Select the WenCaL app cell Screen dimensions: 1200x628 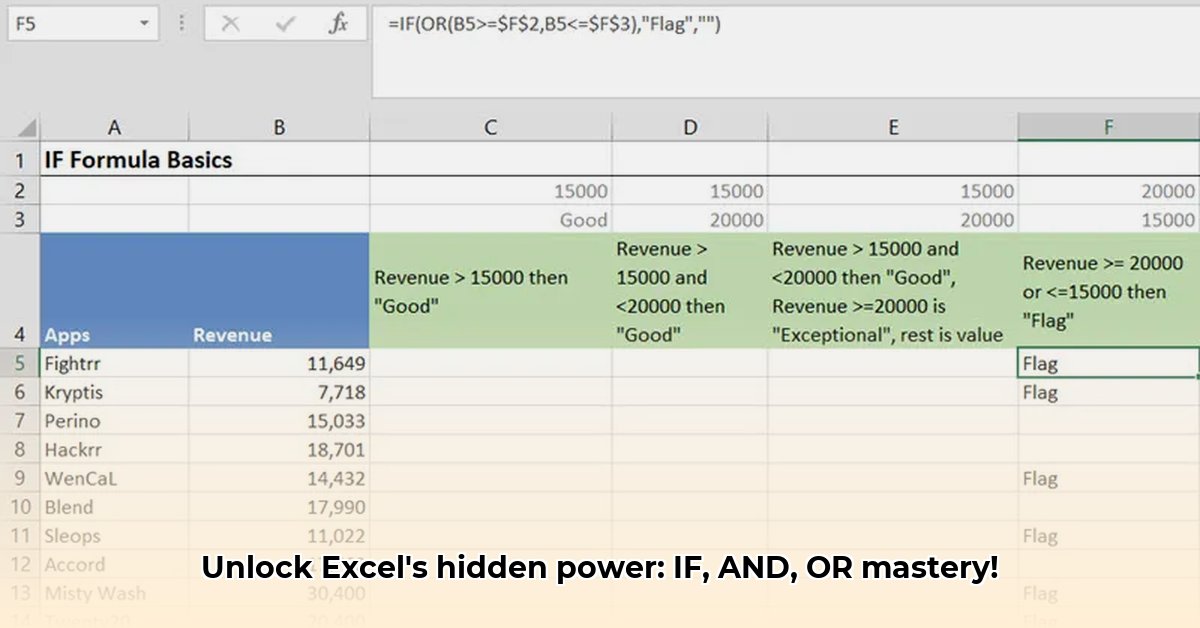pos(115,478)
